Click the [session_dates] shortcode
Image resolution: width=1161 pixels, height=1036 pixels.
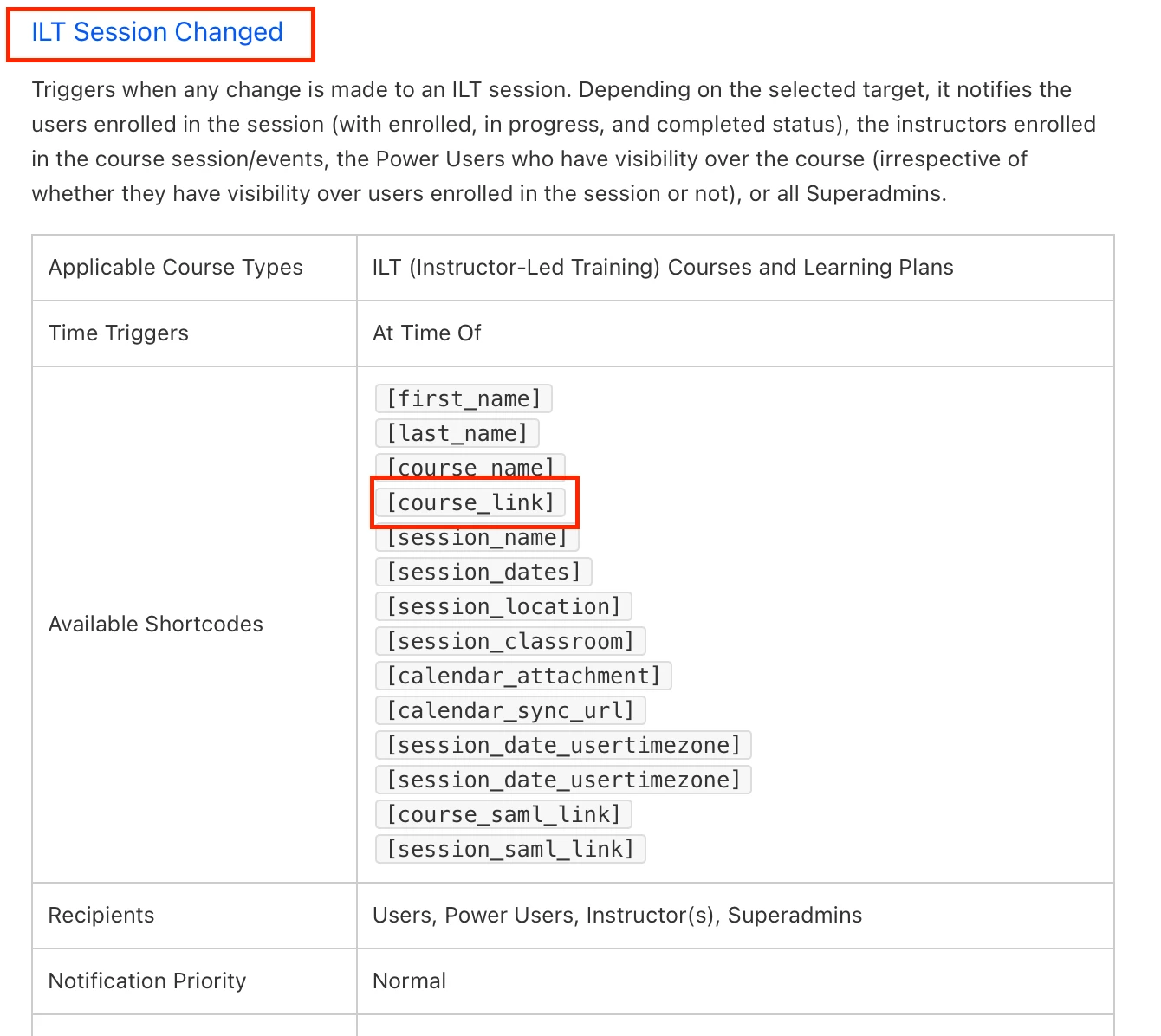coord(483,572)
